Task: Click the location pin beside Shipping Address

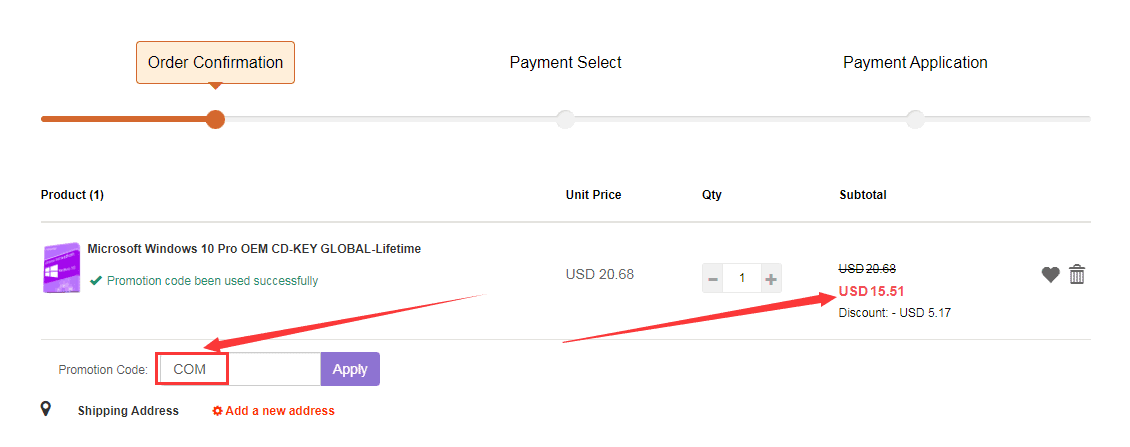Action: click(46, 409)
